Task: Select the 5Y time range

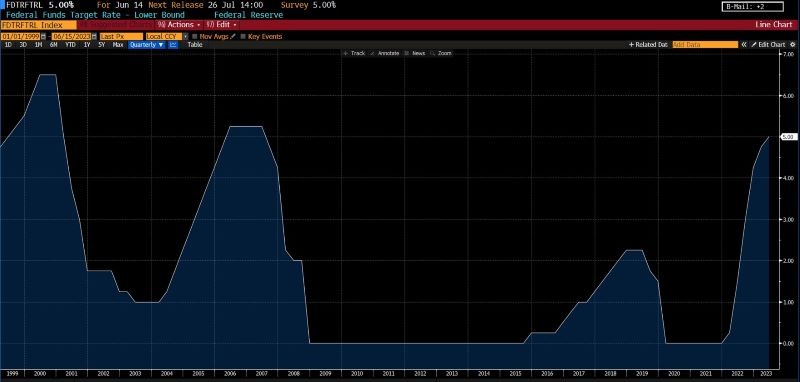Action: [102, 45]
